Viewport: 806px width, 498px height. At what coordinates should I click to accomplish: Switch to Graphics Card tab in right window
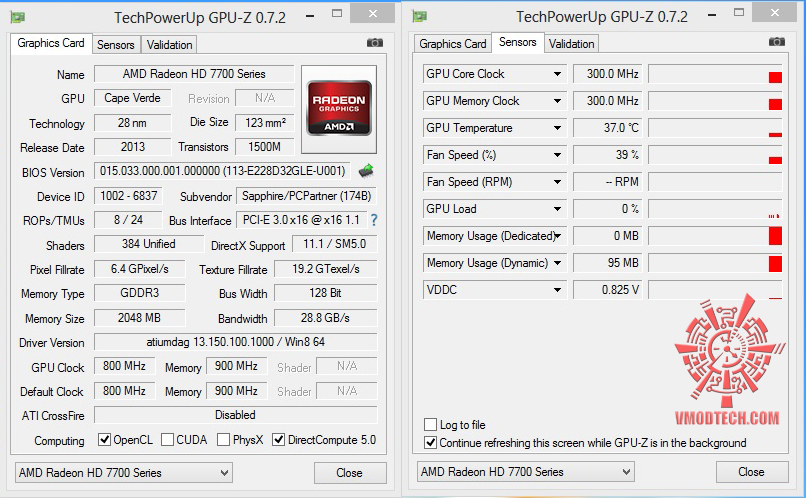(x=452, y=44)
